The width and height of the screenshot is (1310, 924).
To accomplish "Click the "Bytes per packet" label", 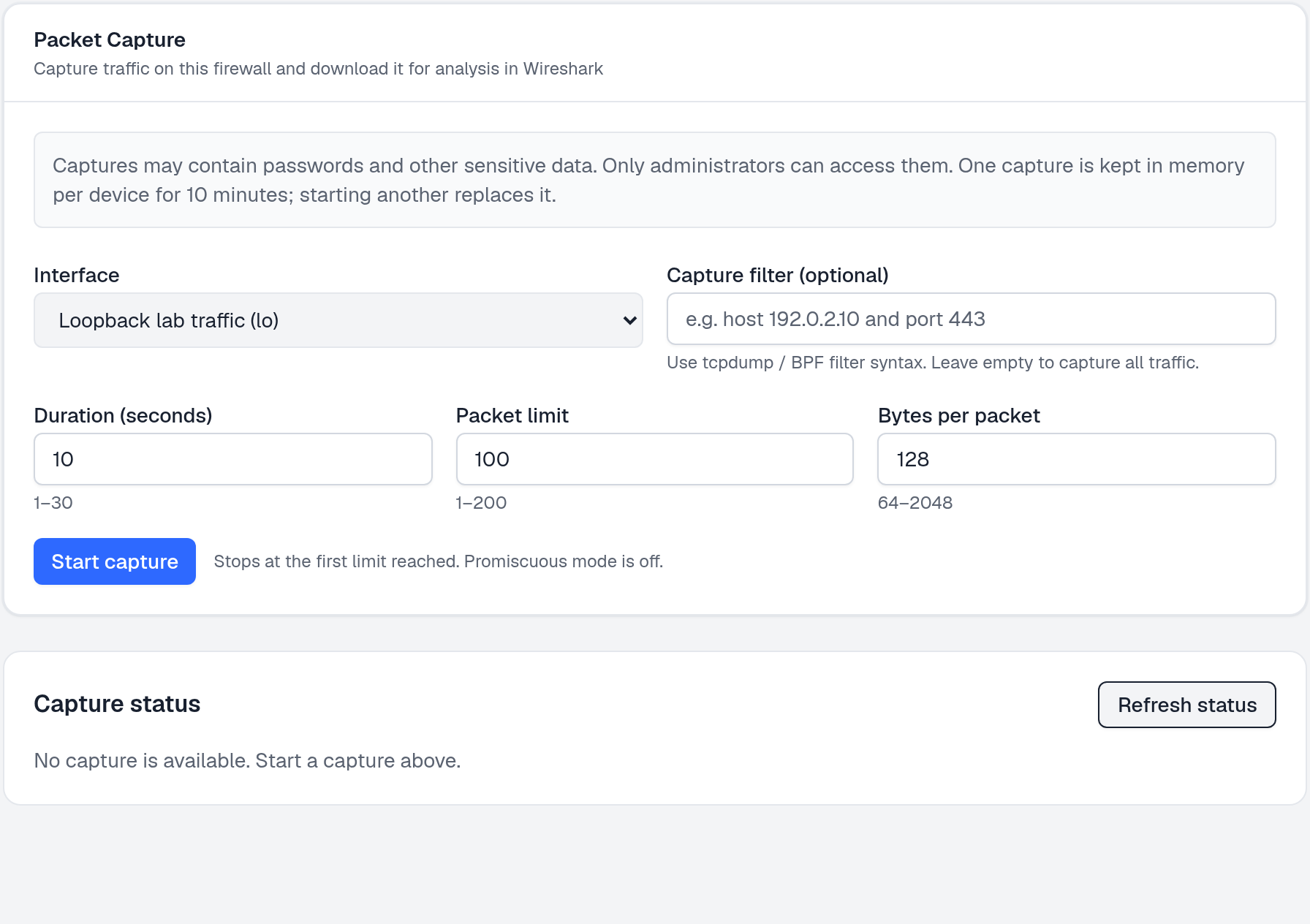I will point(959,416).
